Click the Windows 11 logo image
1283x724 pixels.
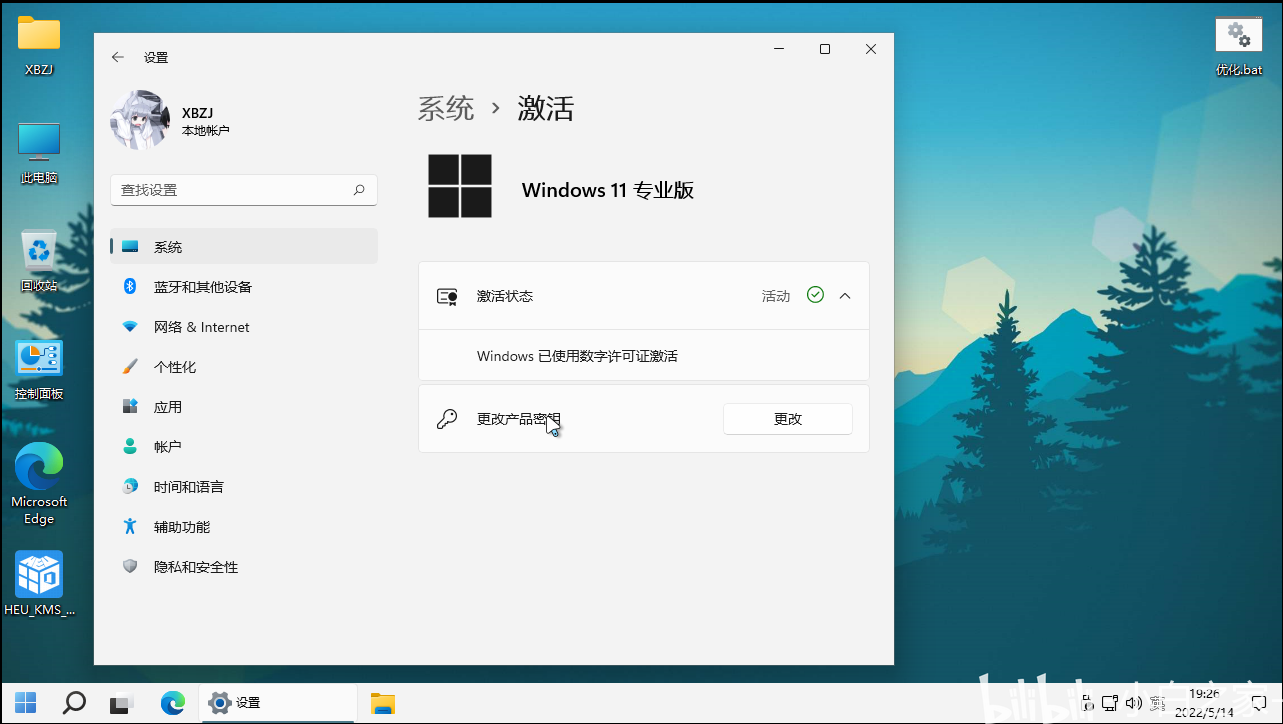pos(460,186)
